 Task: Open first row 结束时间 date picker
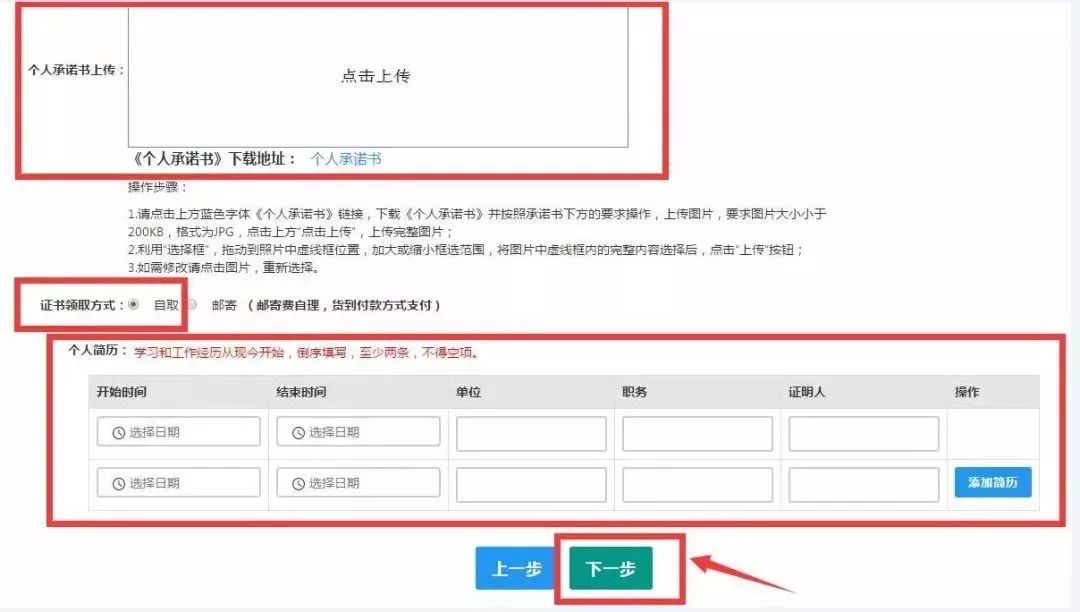(x=358, y=432)
